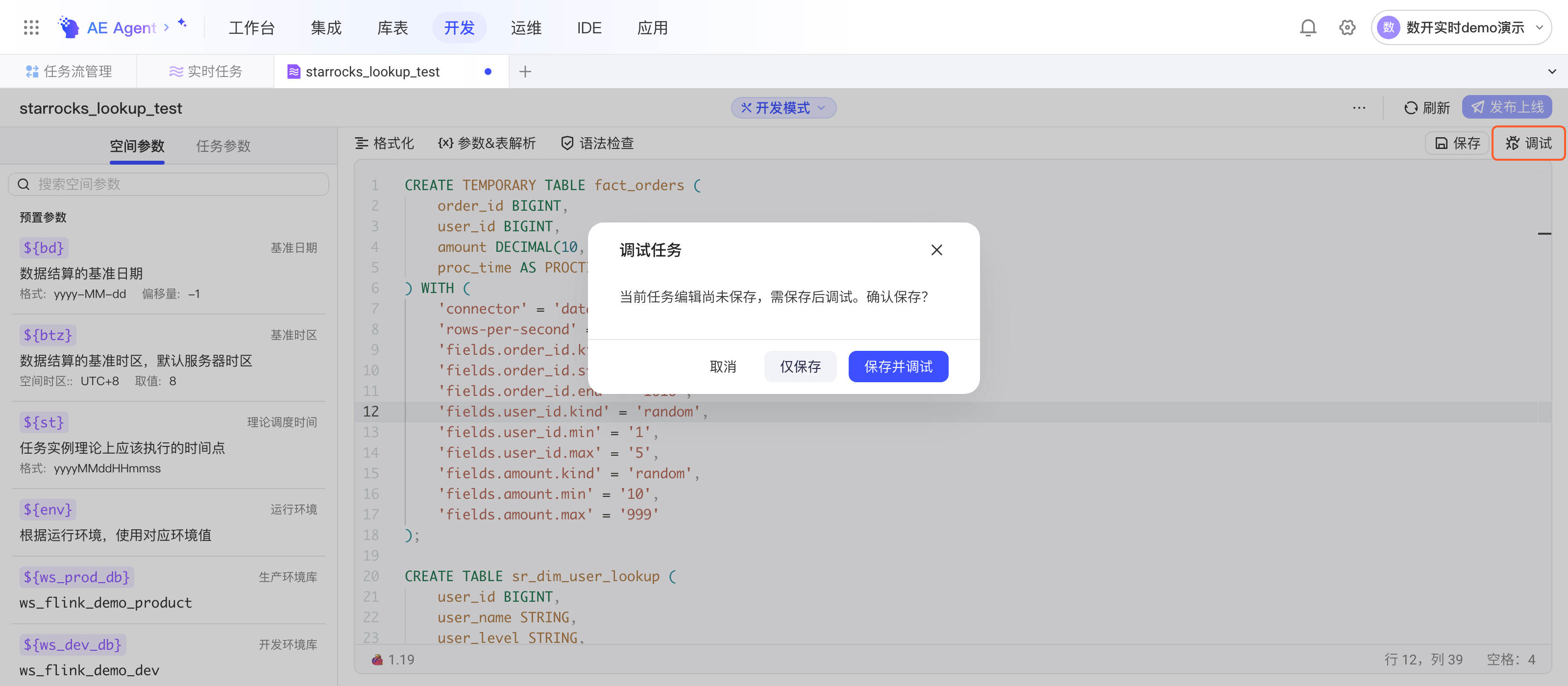Viewport: 1568px width, 686px height.
Task: Click the ${bd} parameter tag
Action: point(43,248)
